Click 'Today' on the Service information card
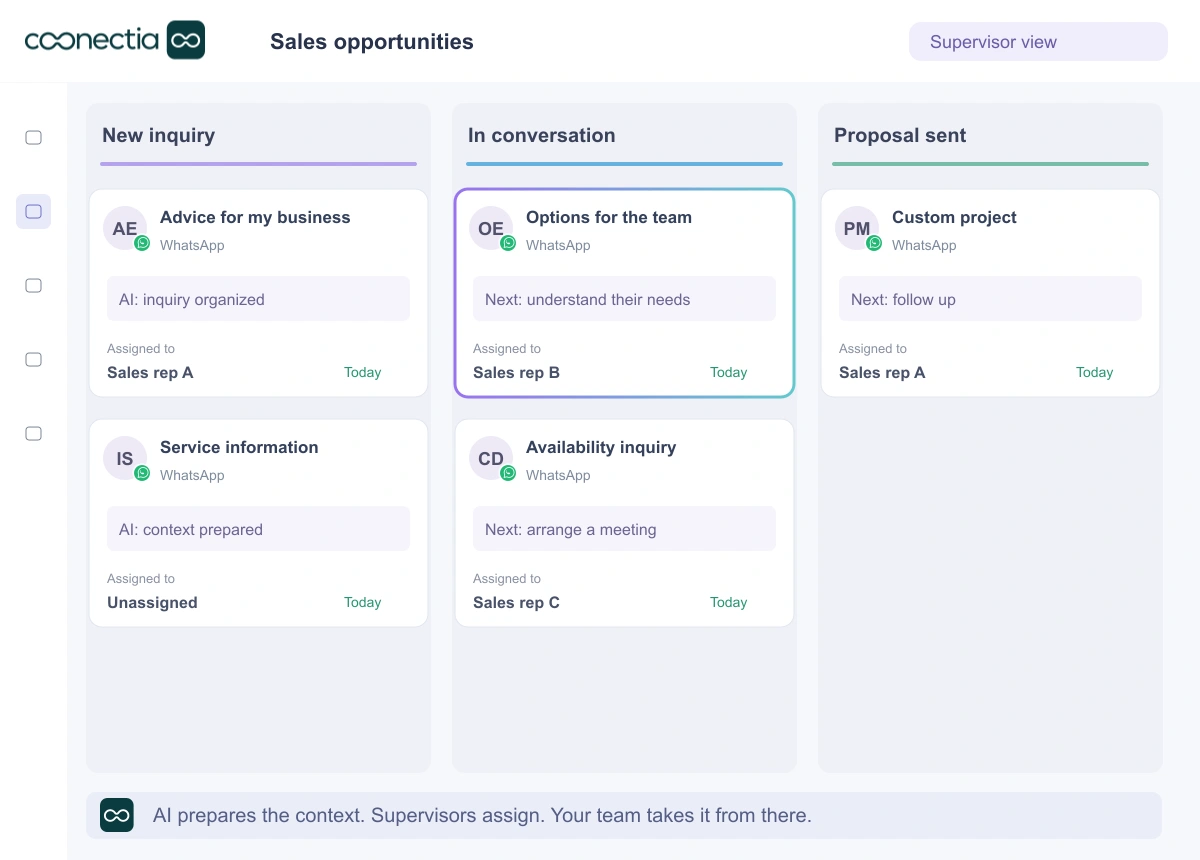 coord(363,602)
